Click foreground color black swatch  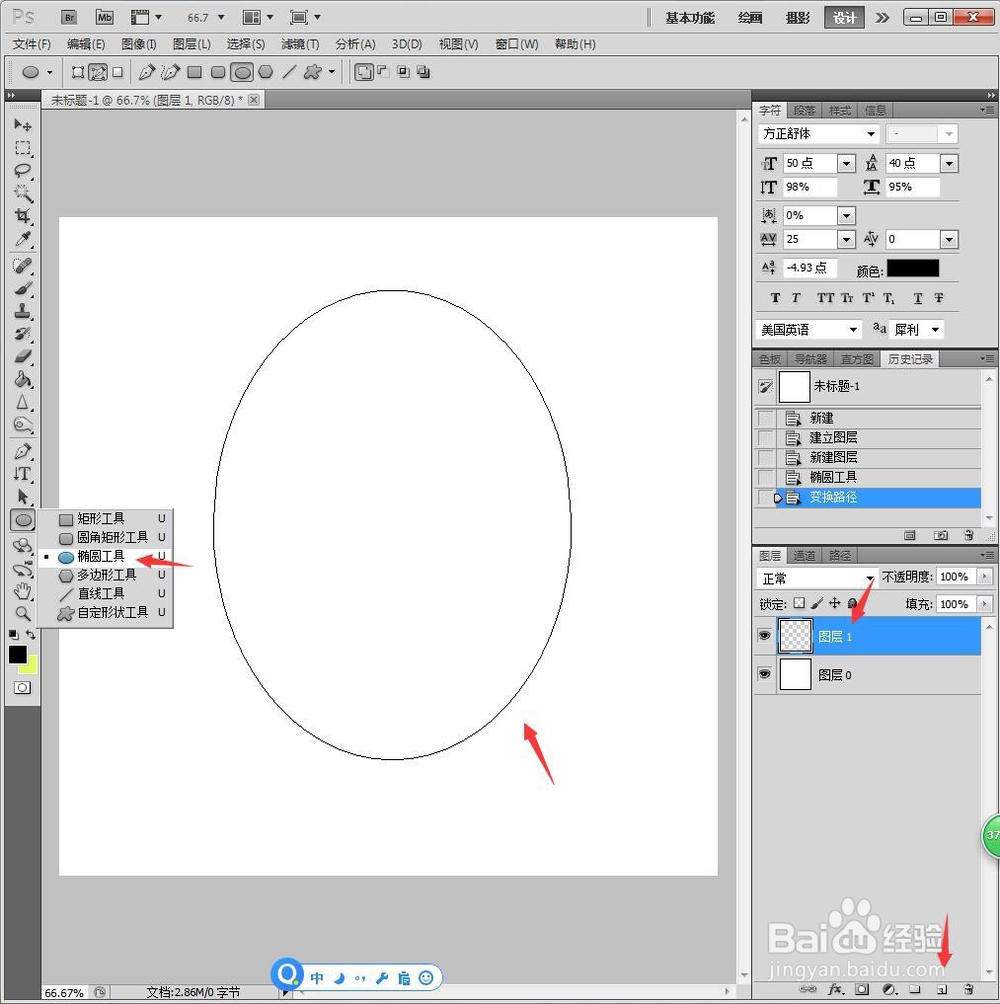(x=17, y=654)
